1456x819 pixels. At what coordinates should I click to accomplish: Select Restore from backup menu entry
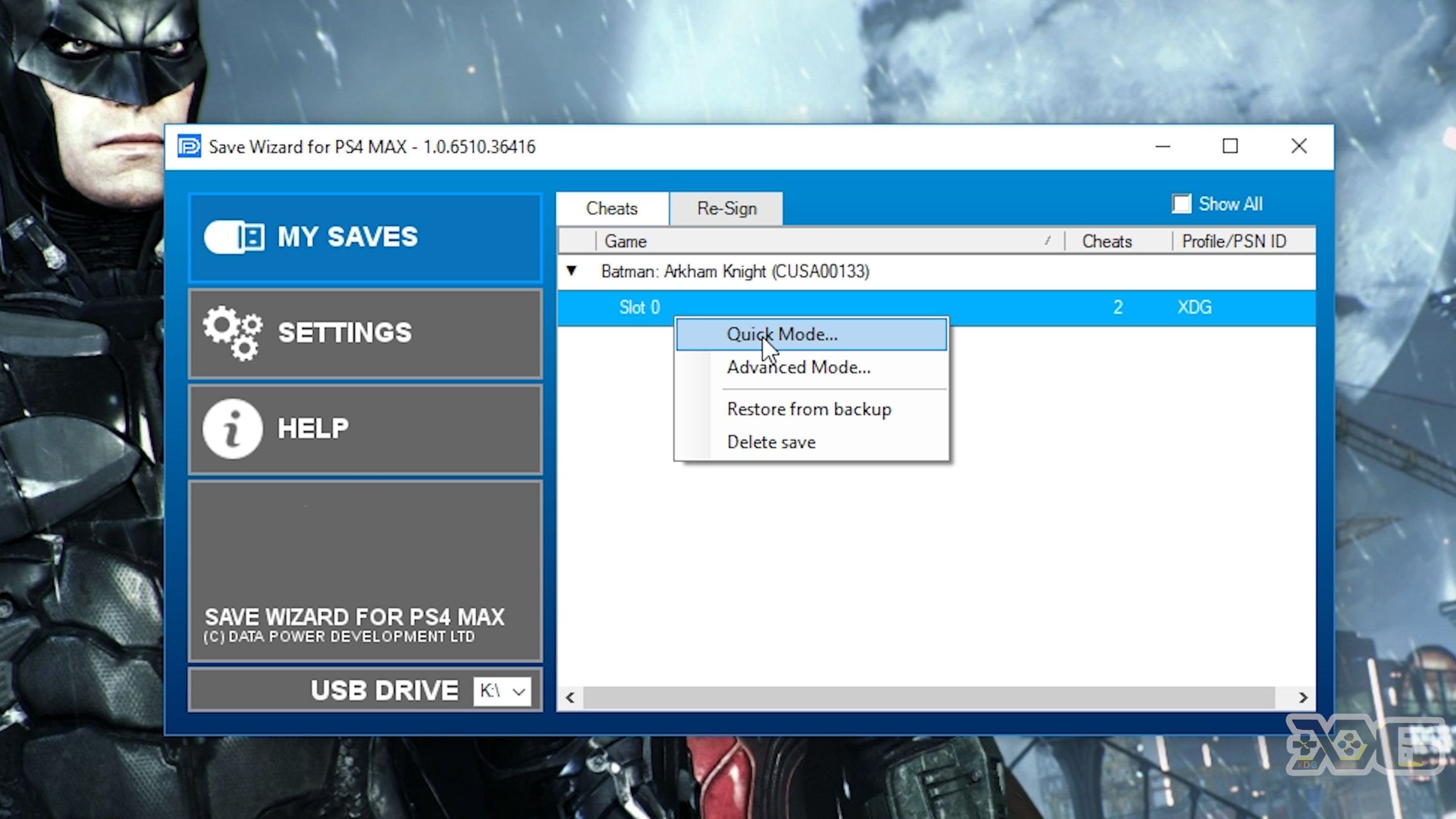pyautogui.click(x=811, y=409)
